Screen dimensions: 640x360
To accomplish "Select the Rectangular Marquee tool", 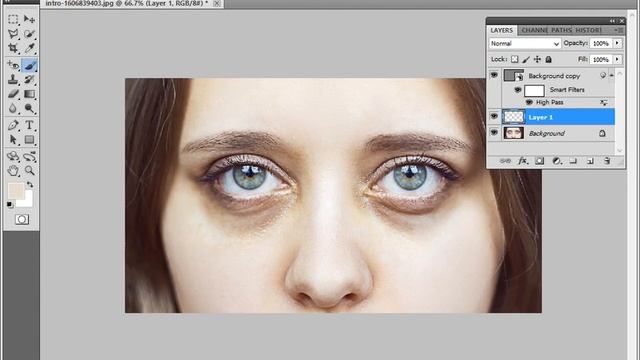I will point(13,19).
